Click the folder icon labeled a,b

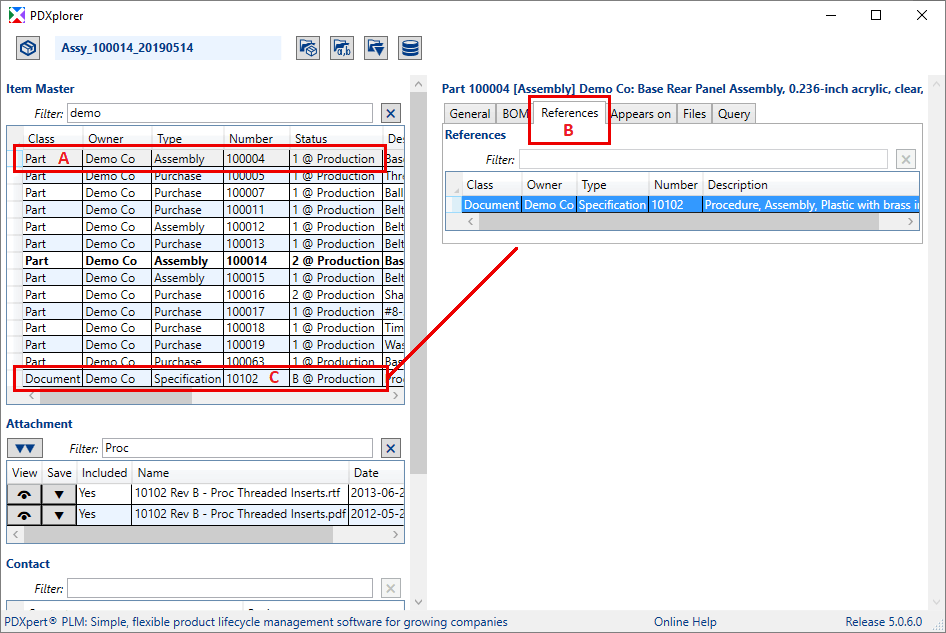coord(342,48)
